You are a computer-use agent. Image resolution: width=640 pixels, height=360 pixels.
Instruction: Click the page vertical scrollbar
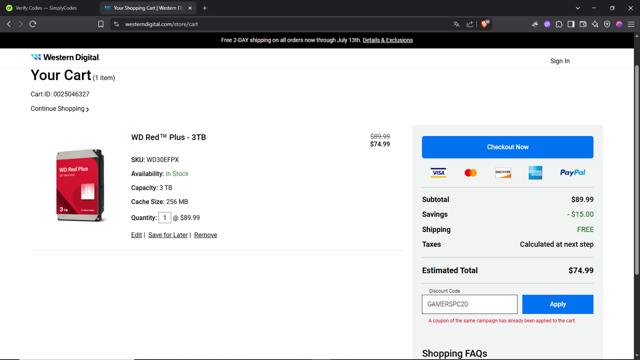637,169
